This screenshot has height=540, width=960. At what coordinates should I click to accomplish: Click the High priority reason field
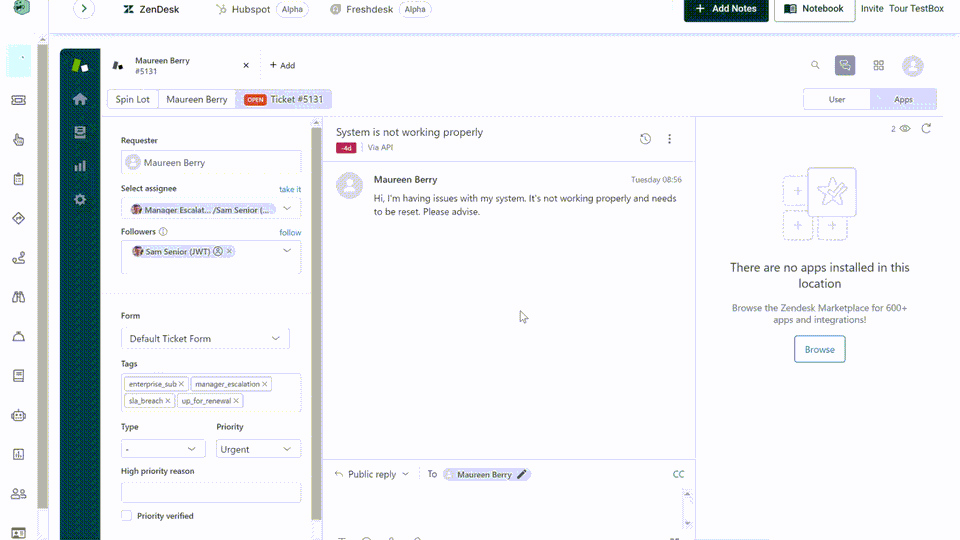tap(211, 492)
